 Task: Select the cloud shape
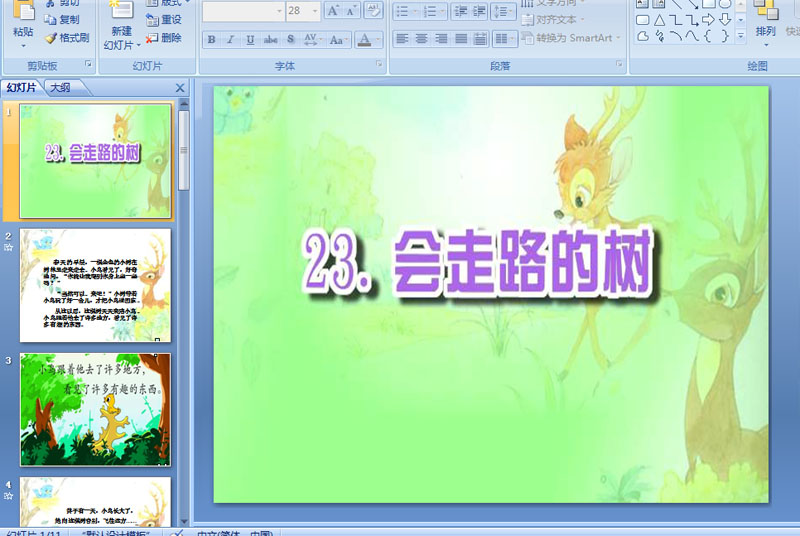tap(643, 36)
